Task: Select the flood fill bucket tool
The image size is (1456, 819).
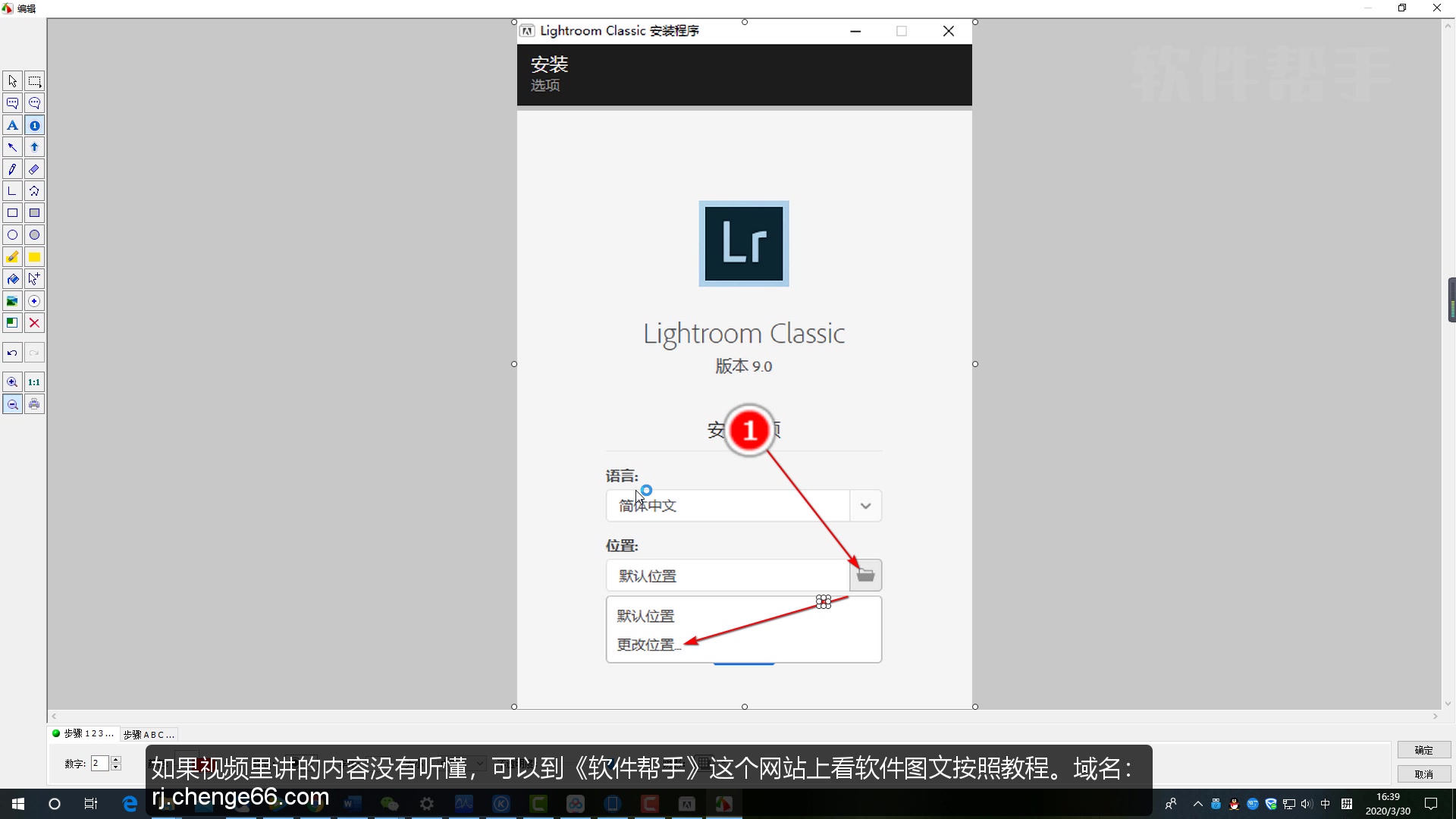Action: click(12, 279)
